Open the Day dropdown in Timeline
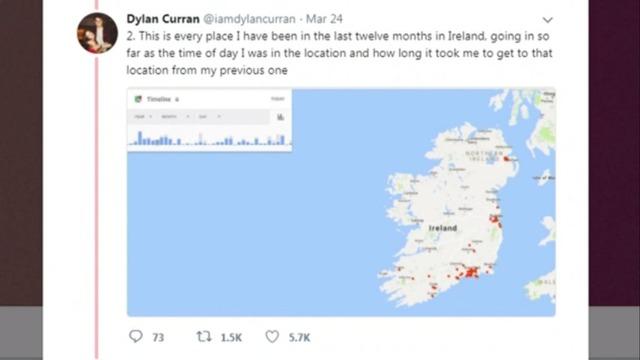640x360 pixels. pos(209,117)
